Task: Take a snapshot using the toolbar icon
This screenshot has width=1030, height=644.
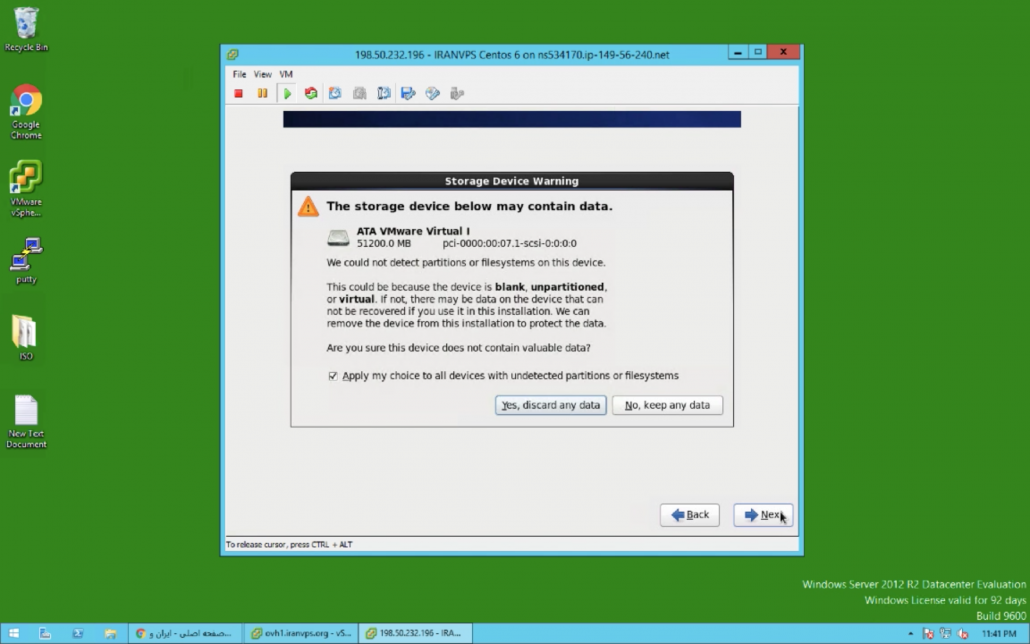Action: tap(335, 93)
